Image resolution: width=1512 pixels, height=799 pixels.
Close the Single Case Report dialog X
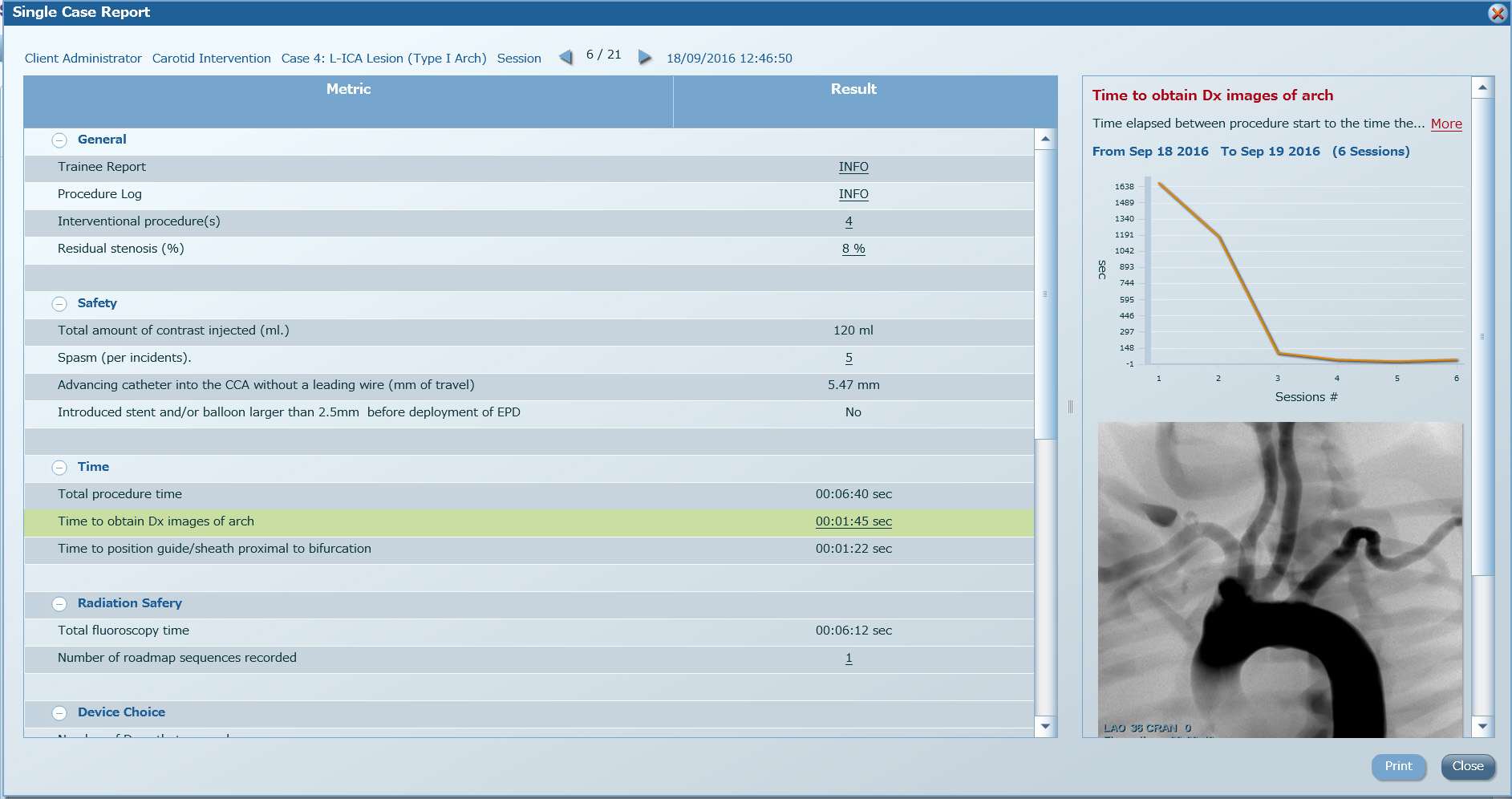[x=1497, y=13]
